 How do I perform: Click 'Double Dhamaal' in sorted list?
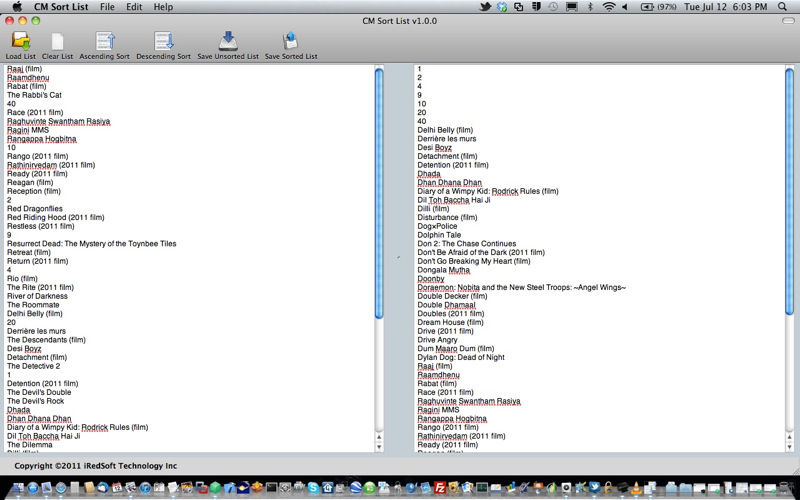(446, 305)
